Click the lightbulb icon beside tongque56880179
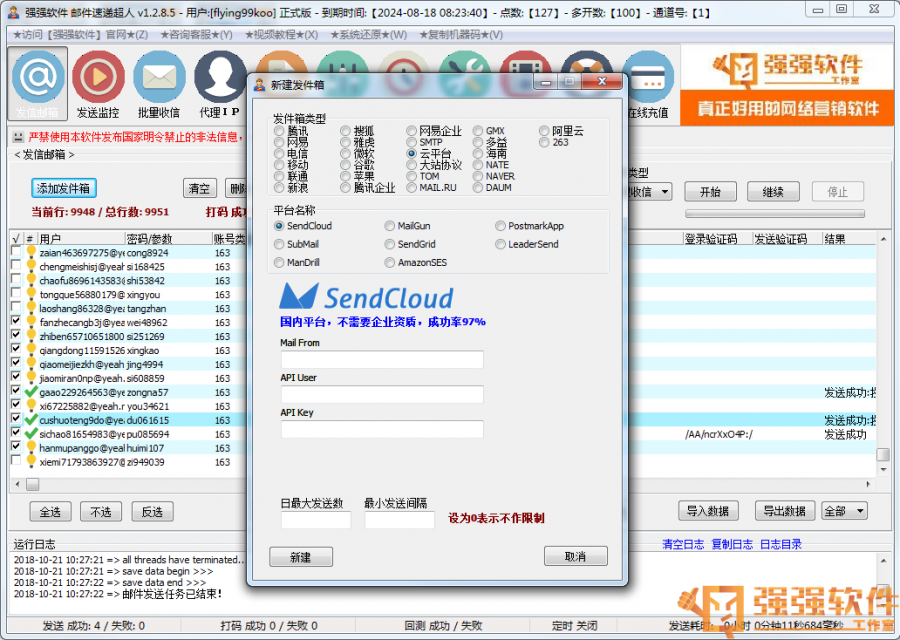Image resolution: width=900 pixels, height=640 pixels. tap(31, 294)
